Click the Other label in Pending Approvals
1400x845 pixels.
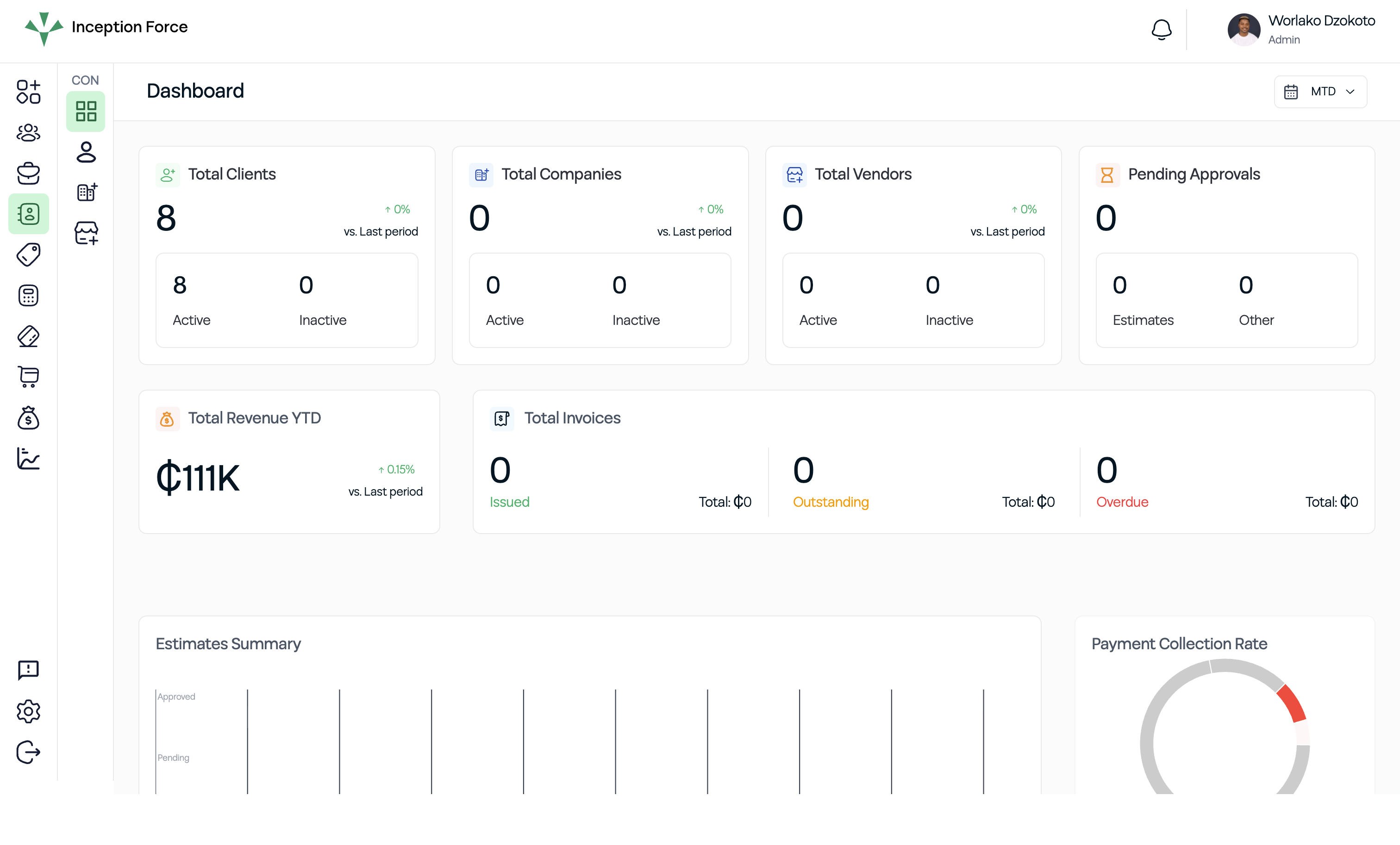[1256, 320]
